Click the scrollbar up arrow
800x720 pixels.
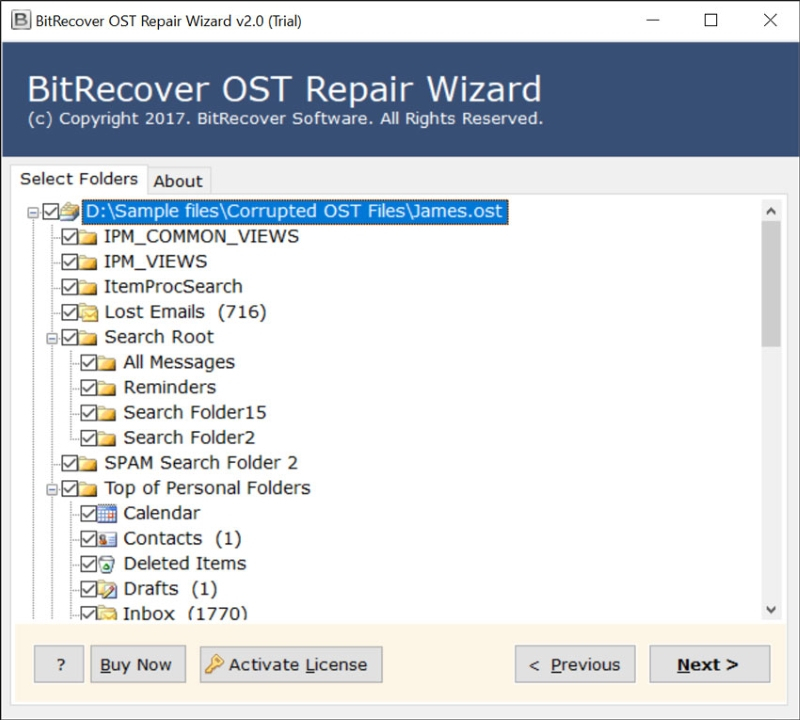point(771,211)
